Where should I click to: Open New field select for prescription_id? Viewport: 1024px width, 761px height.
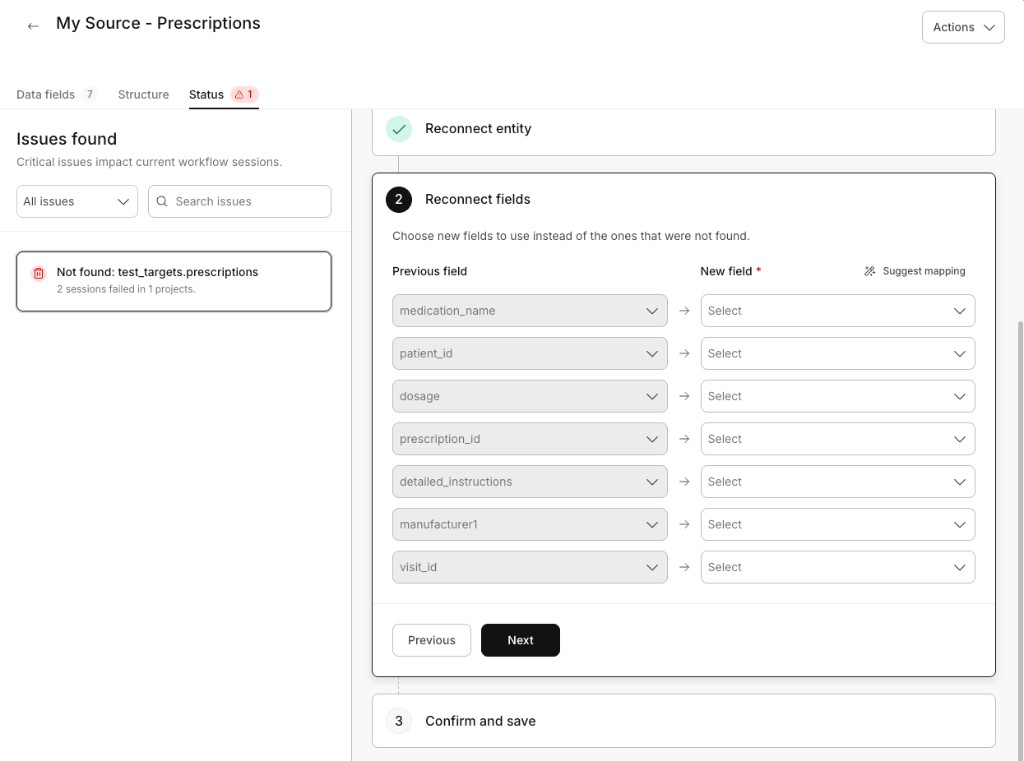(x=837, y=439)
